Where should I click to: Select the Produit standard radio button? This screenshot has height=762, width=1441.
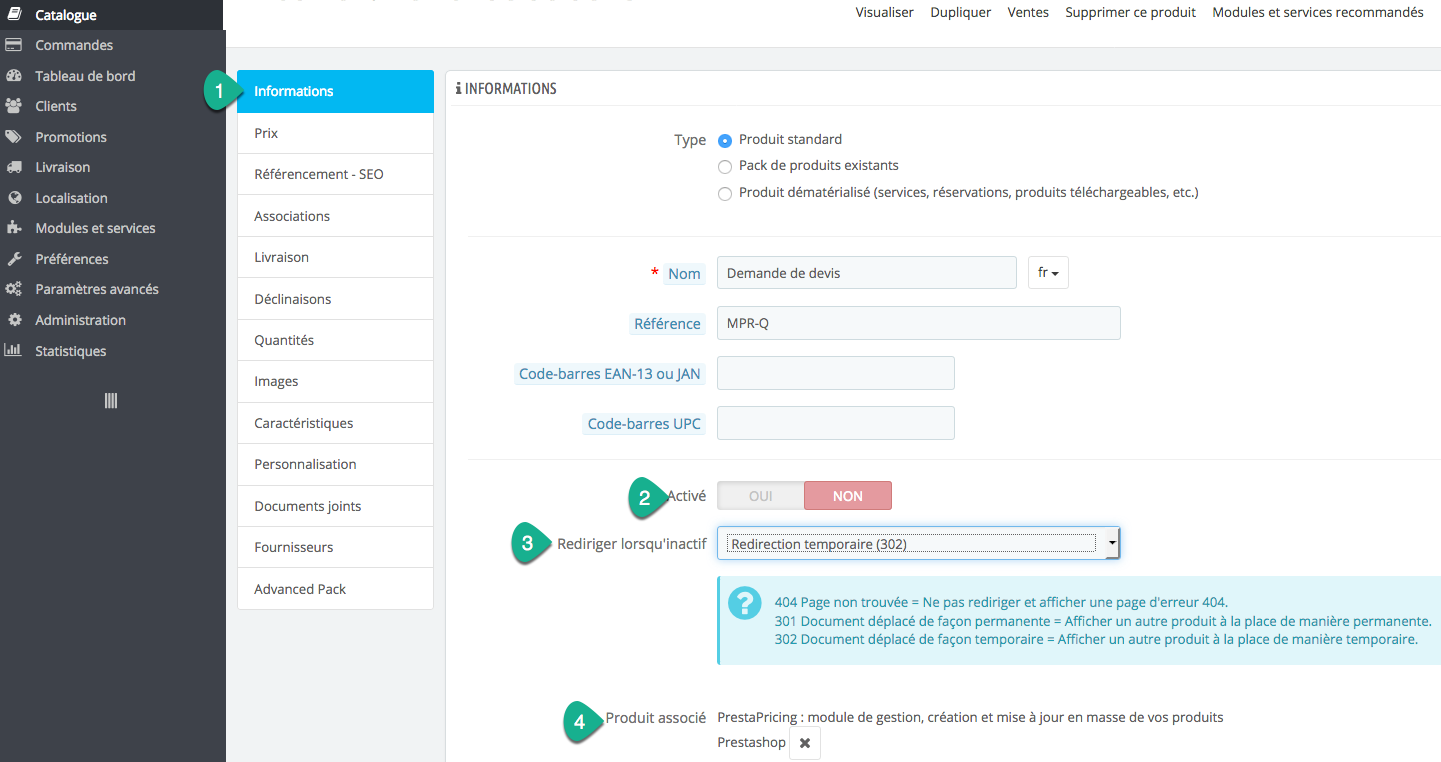724,139
